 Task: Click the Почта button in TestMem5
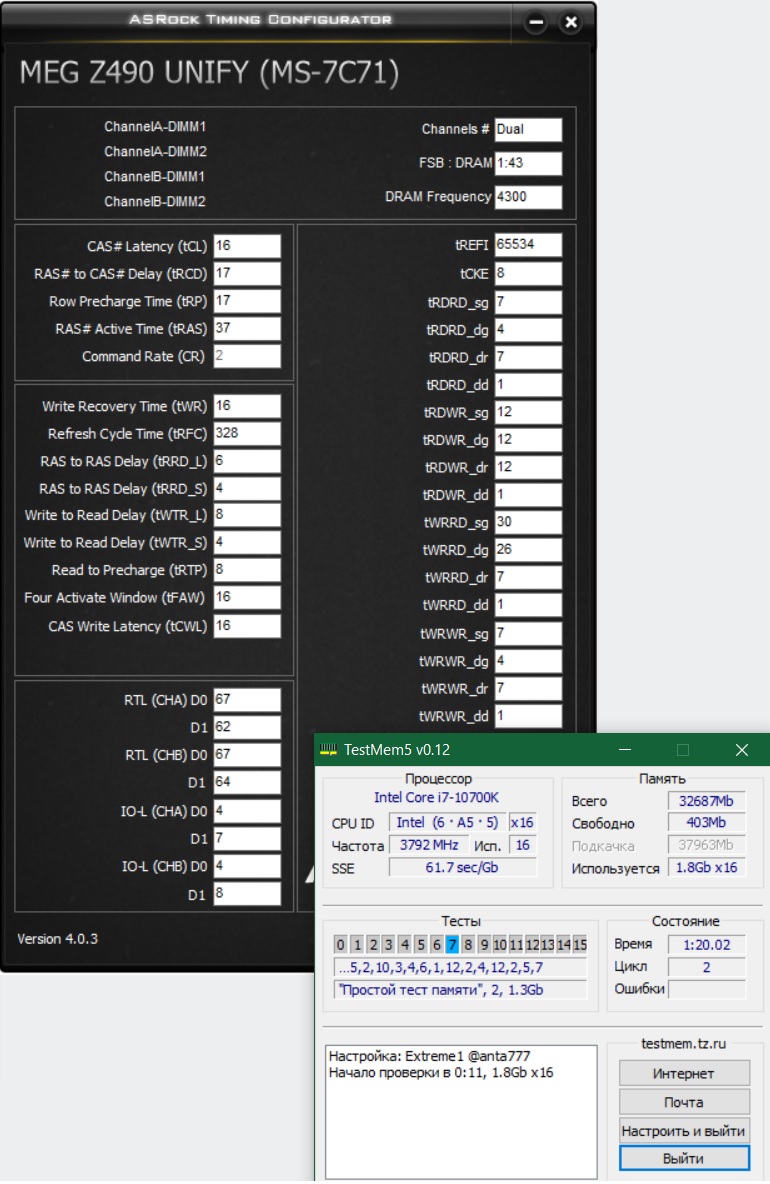[x=684, y=1102]
